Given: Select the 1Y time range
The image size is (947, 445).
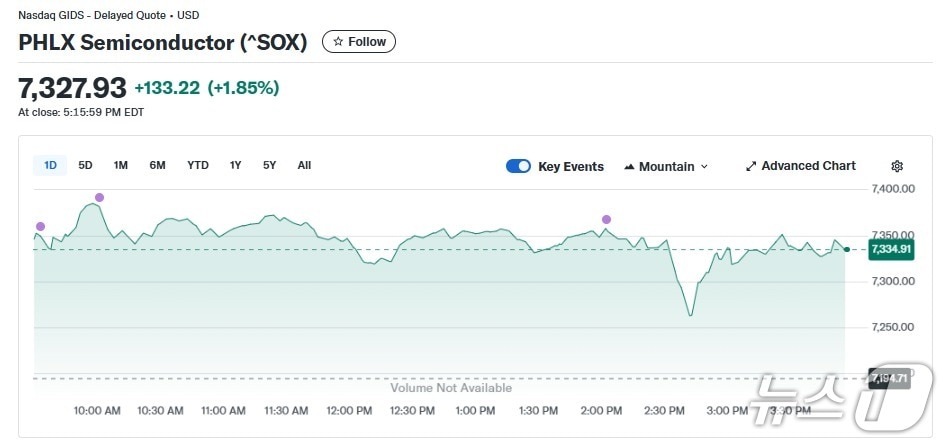Looking at the screenshot, I should pos(235,165).
